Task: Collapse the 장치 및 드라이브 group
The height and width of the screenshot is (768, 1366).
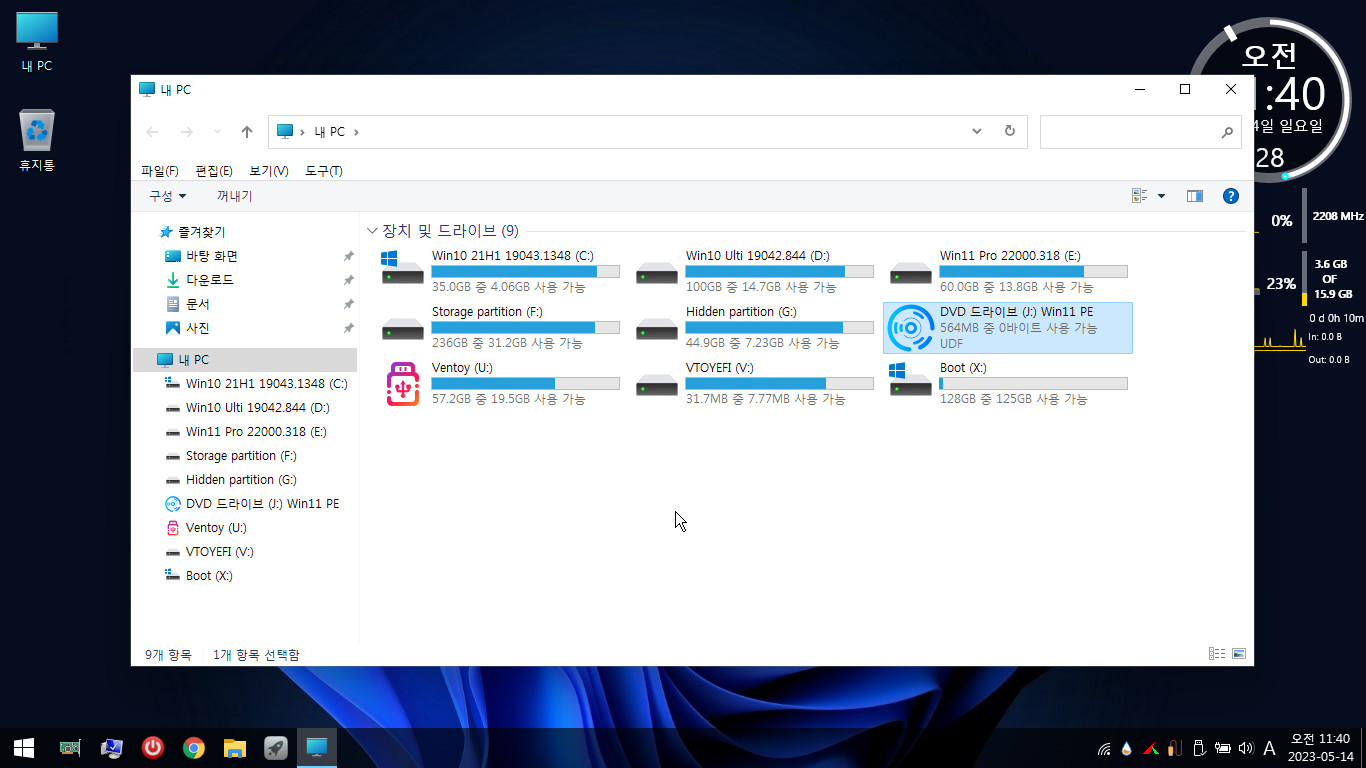Action: [373, 231]
